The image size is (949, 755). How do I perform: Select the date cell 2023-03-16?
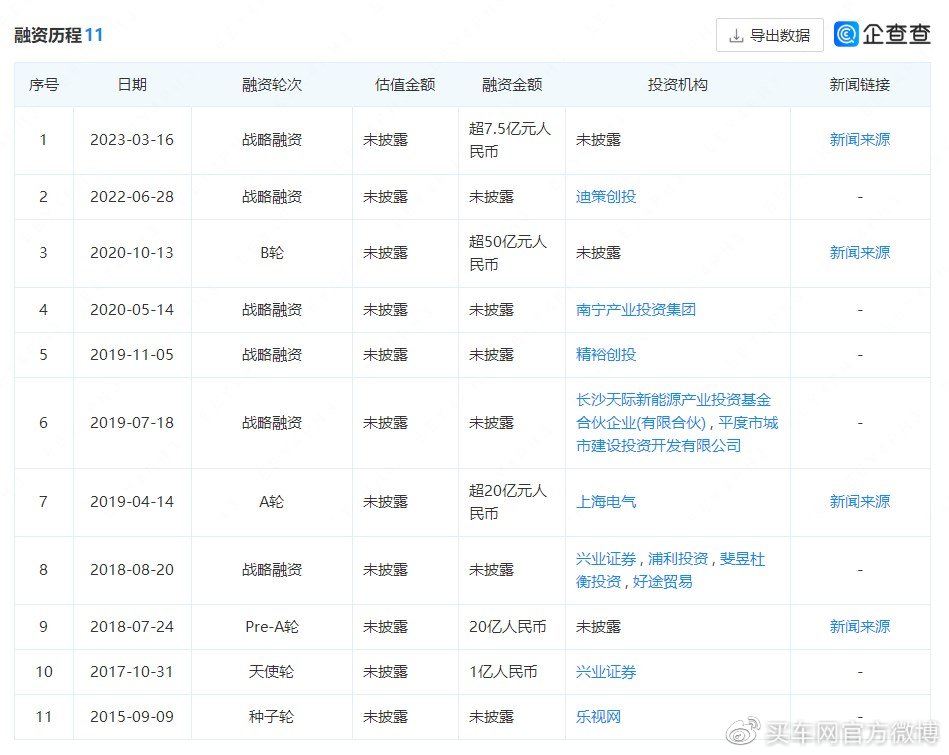tap(132, 140)
